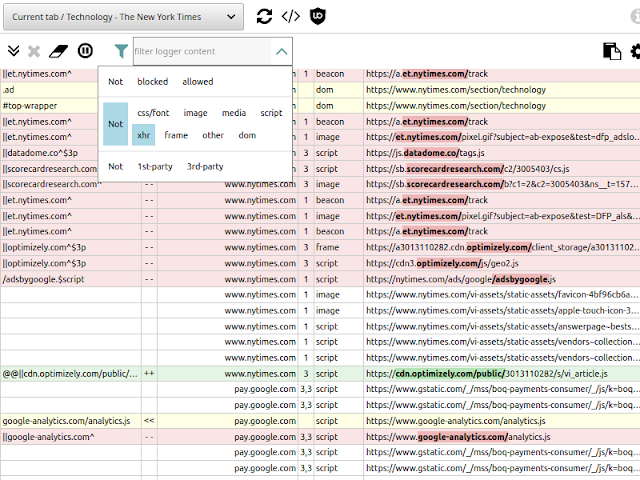Open the favicon-4bf96cb6a image URL

502,295
